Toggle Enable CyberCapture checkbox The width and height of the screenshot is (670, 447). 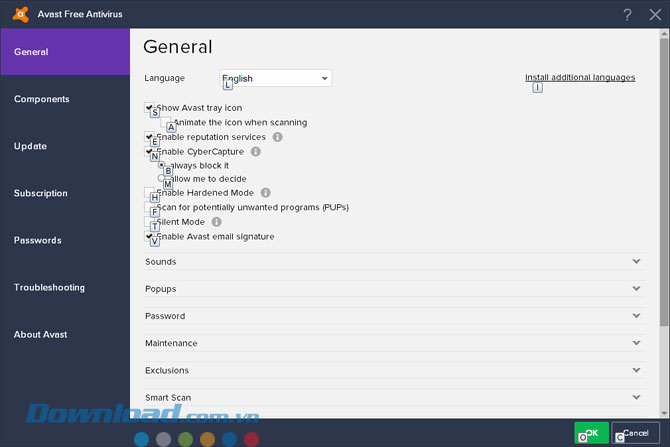pyautogui.click(x=149, y=151)
